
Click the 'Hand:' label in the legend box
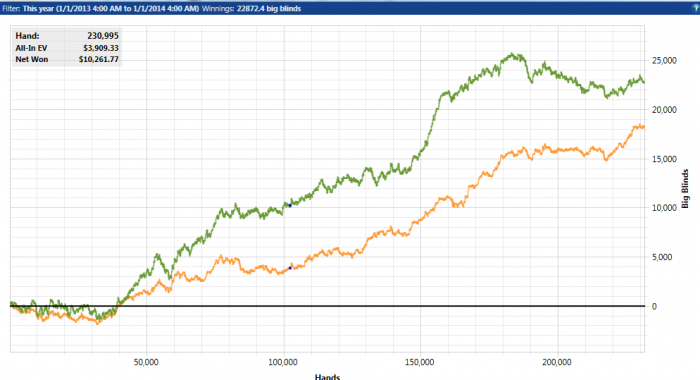[27, 36]
